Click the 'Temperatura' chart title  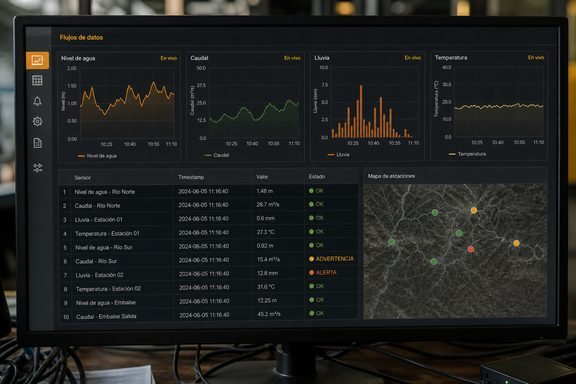451,57
